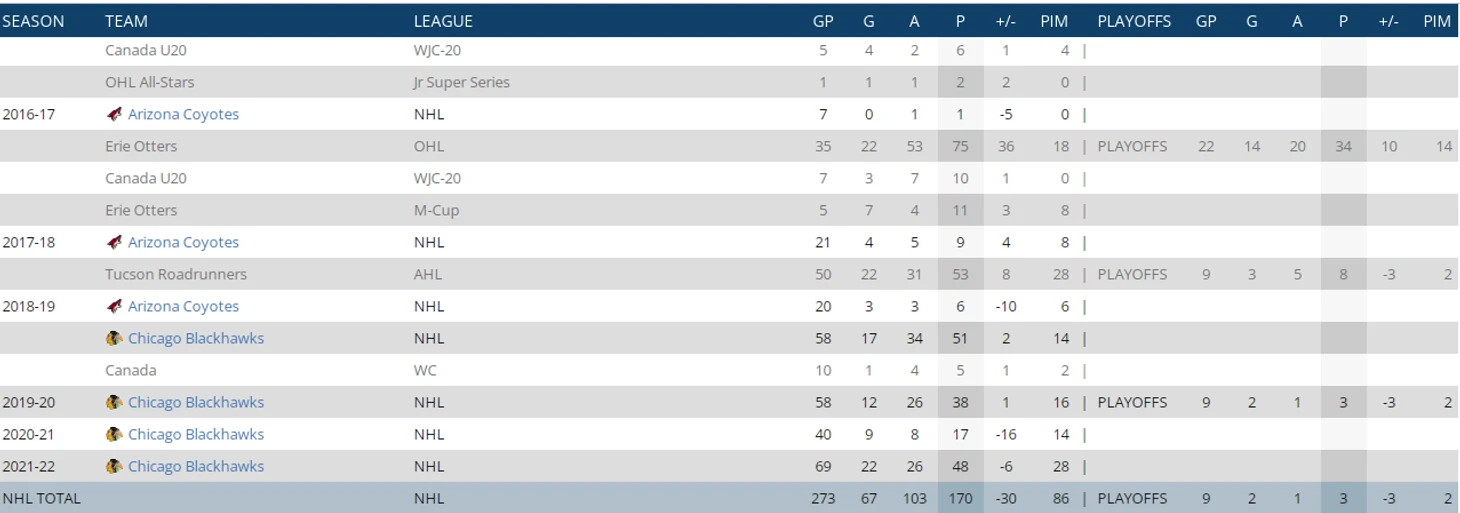The height and width of the screenshot is (513, 1460).
Task: Click the Erie Otters OHL row
Action: click(x=730, y=146)
